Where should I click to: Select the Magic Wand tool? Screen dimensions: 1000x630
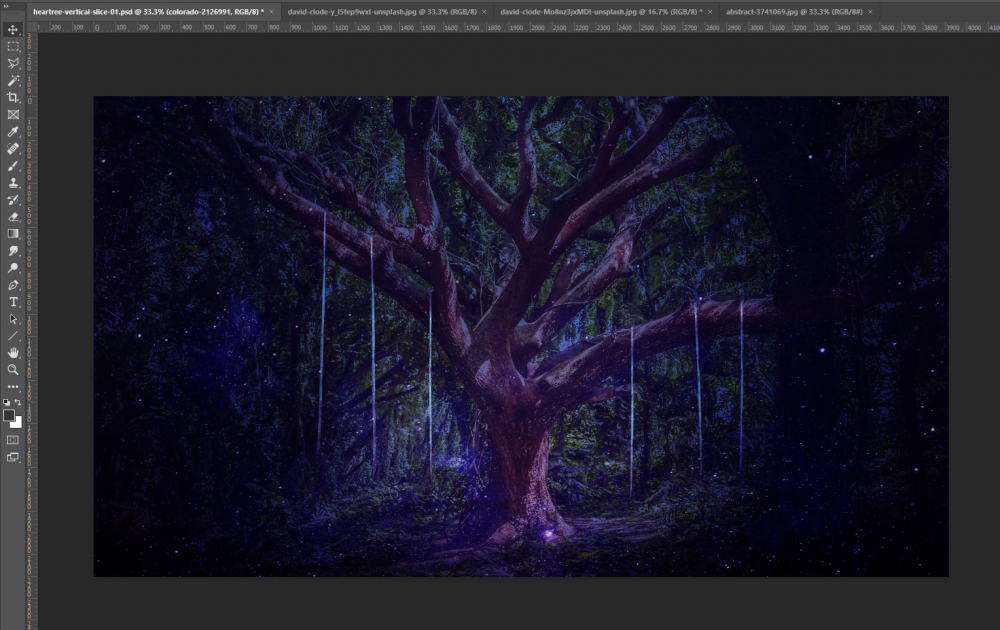pyautogui.click(x=13, y=80)
